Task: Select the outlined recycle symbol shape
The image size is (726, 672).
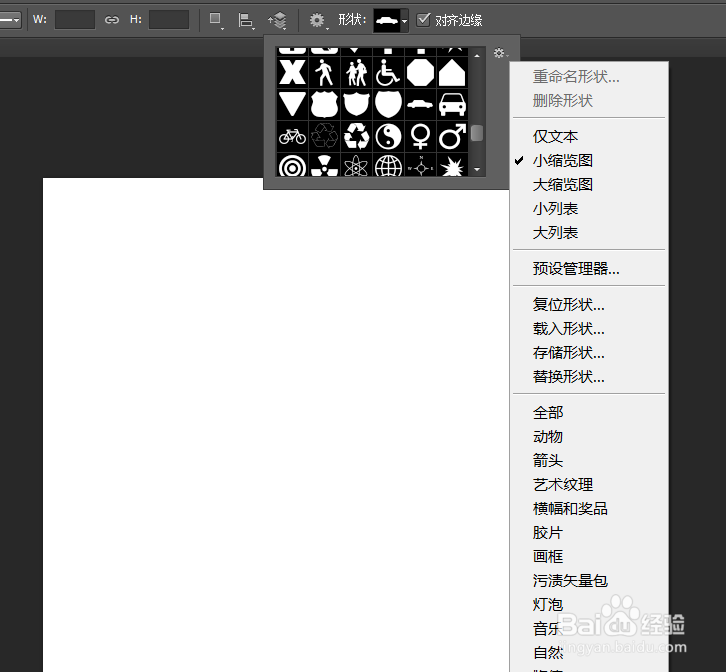Action: pyautogui.click(x=324, y=137)
